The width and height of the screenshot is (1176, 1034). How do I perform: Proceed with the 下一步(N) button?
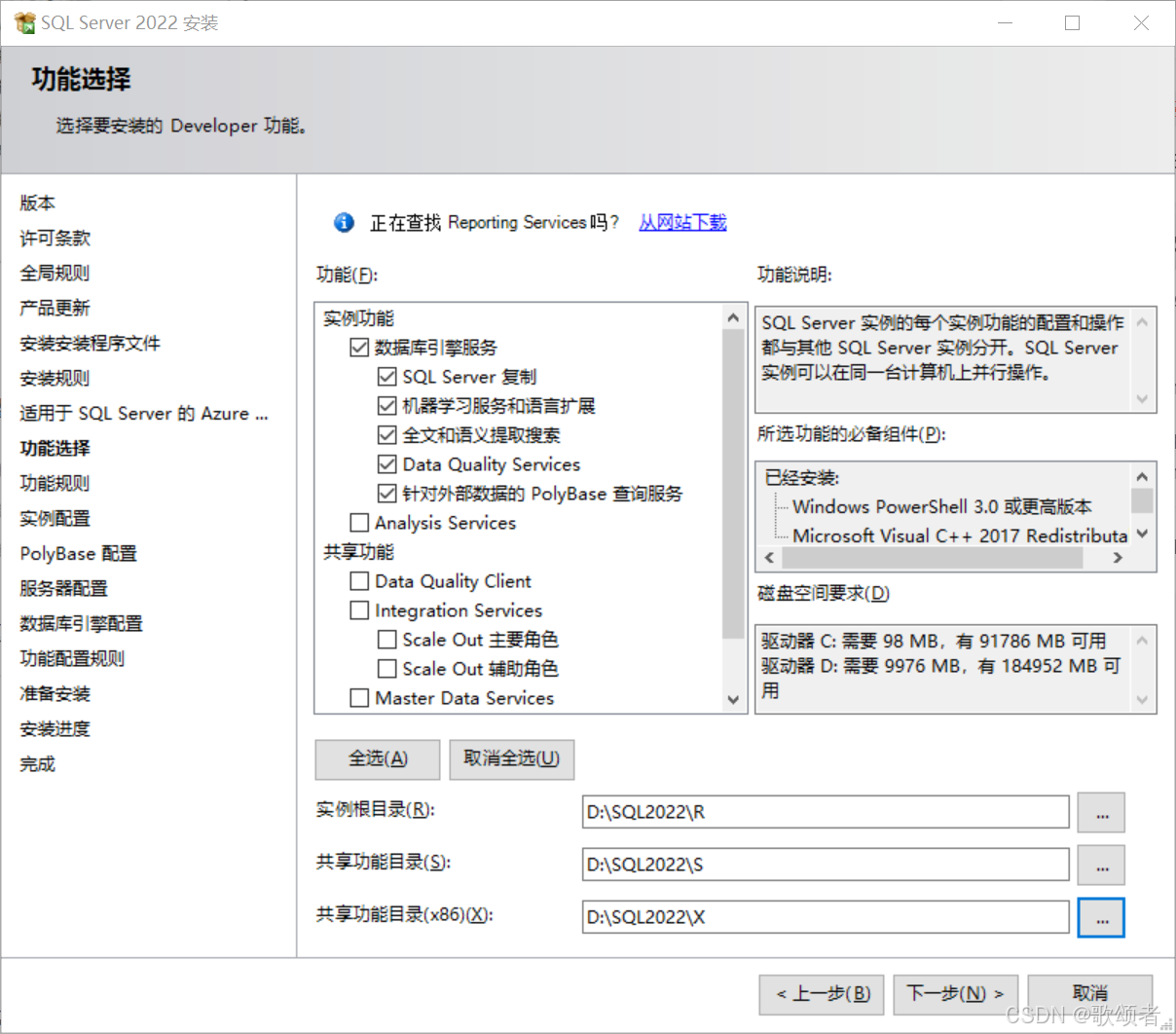coord(956,994)
